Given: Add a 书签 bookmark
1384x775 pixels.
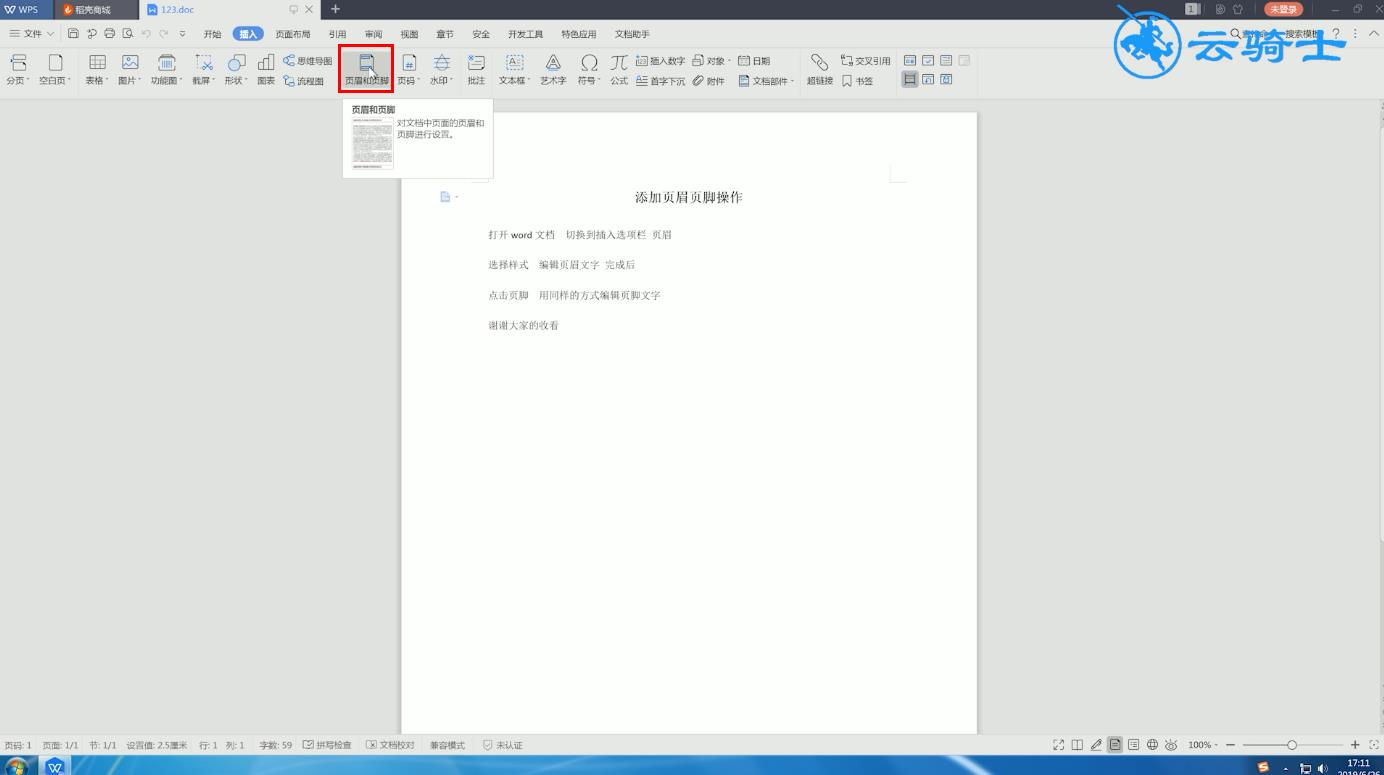Looking at the screenshot, I should [x=858, y=81].
